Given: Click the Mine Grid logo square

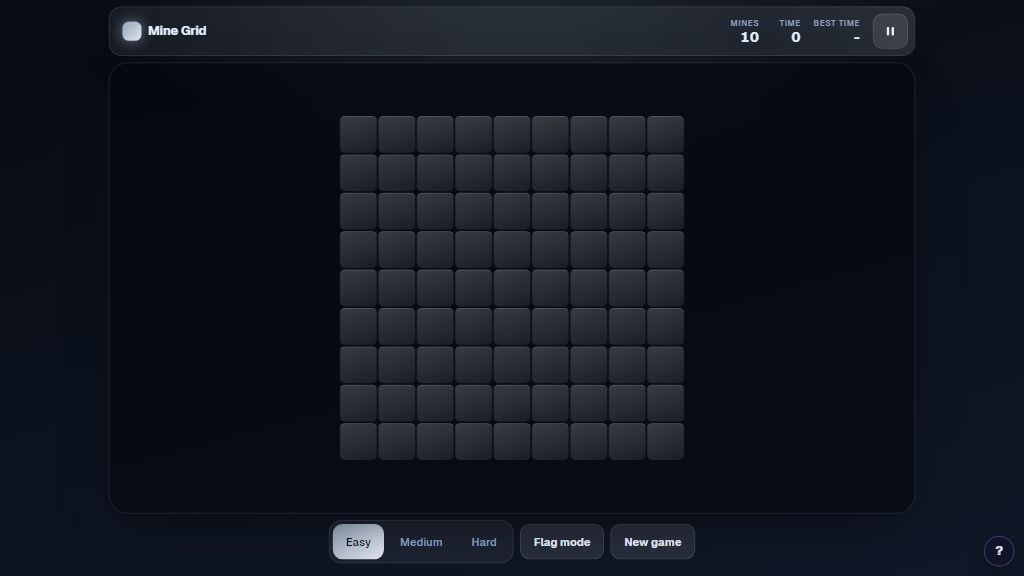Looking at the screenshot, I should coord(132,31).
